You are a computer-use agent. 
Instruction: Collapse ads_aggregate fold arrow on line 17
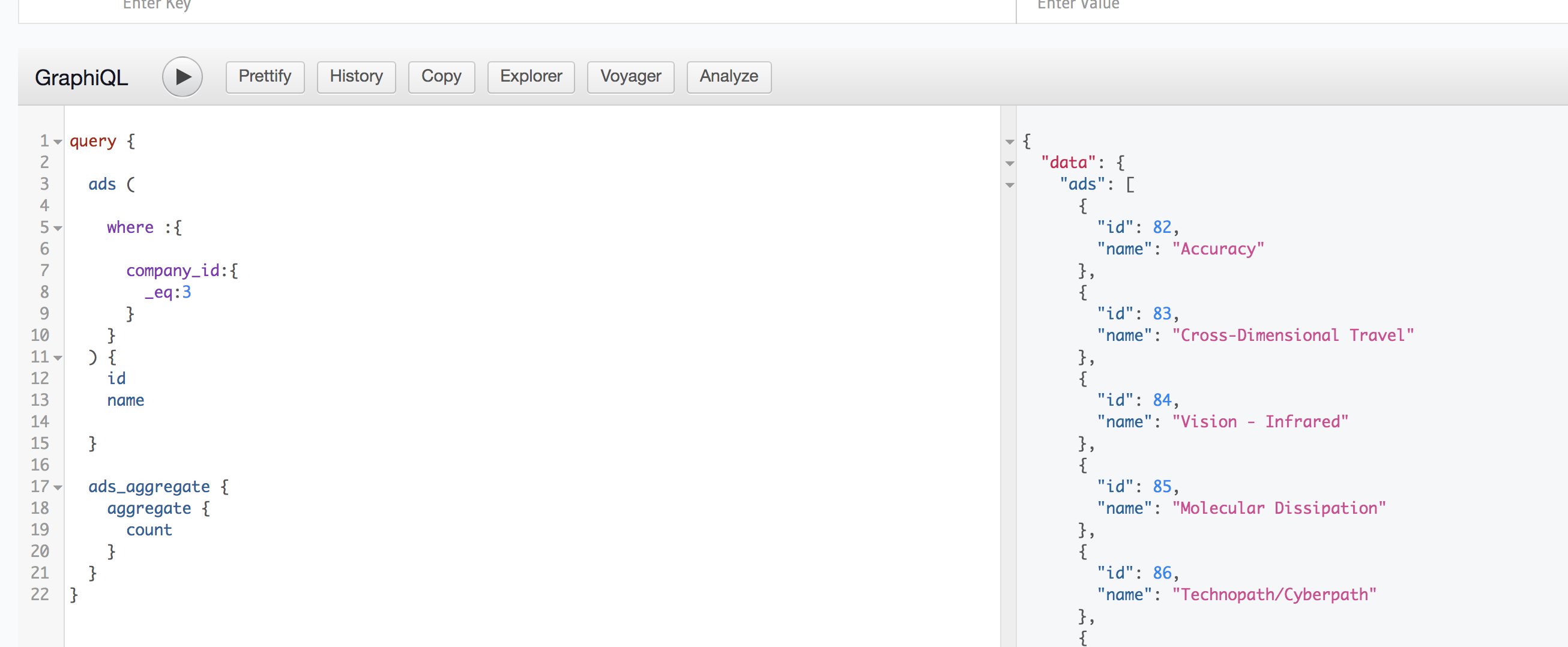pos(58,487)
